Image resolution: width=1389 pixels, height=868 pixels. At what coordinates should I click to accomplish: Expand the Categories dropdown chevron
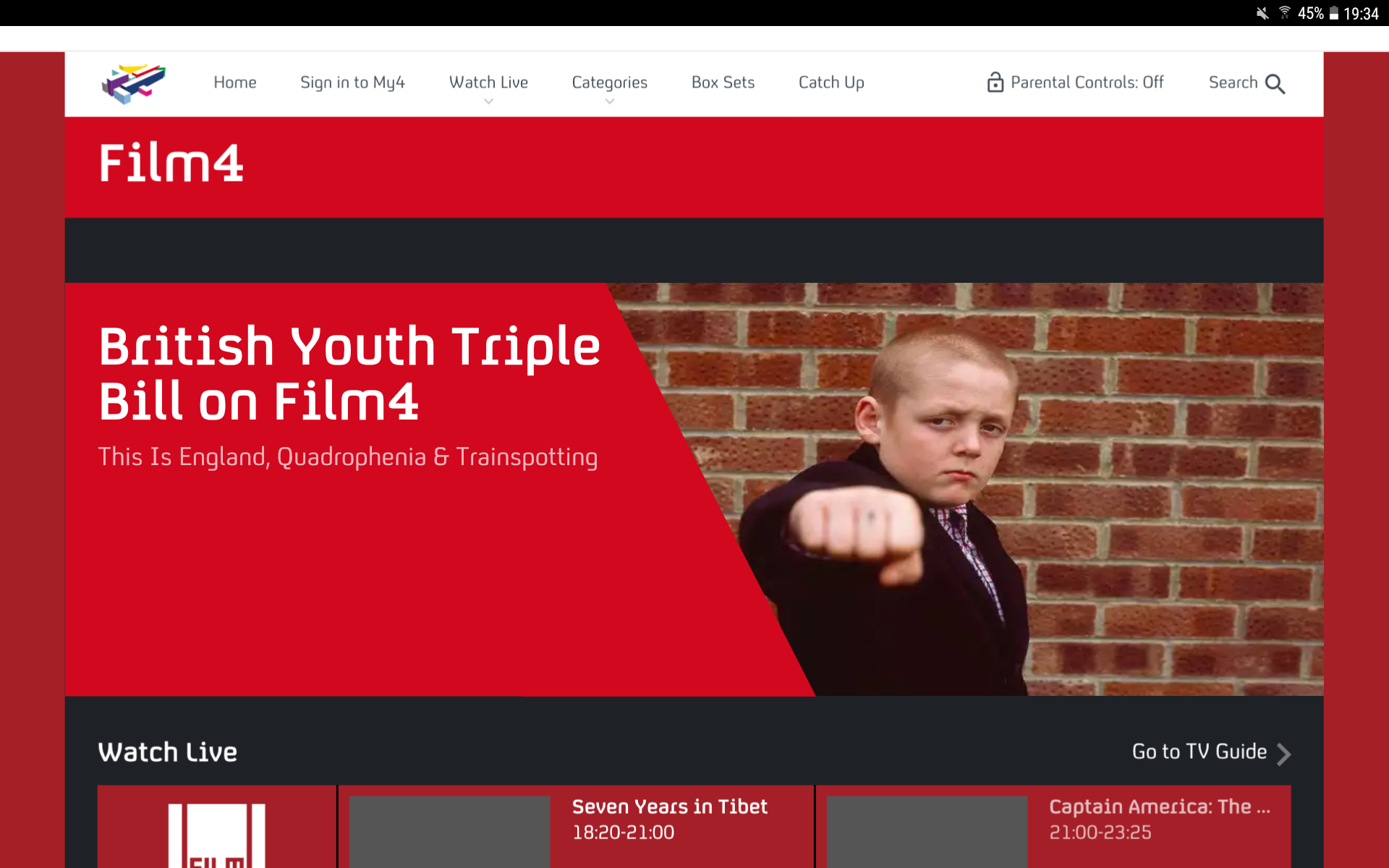(610, 102)
